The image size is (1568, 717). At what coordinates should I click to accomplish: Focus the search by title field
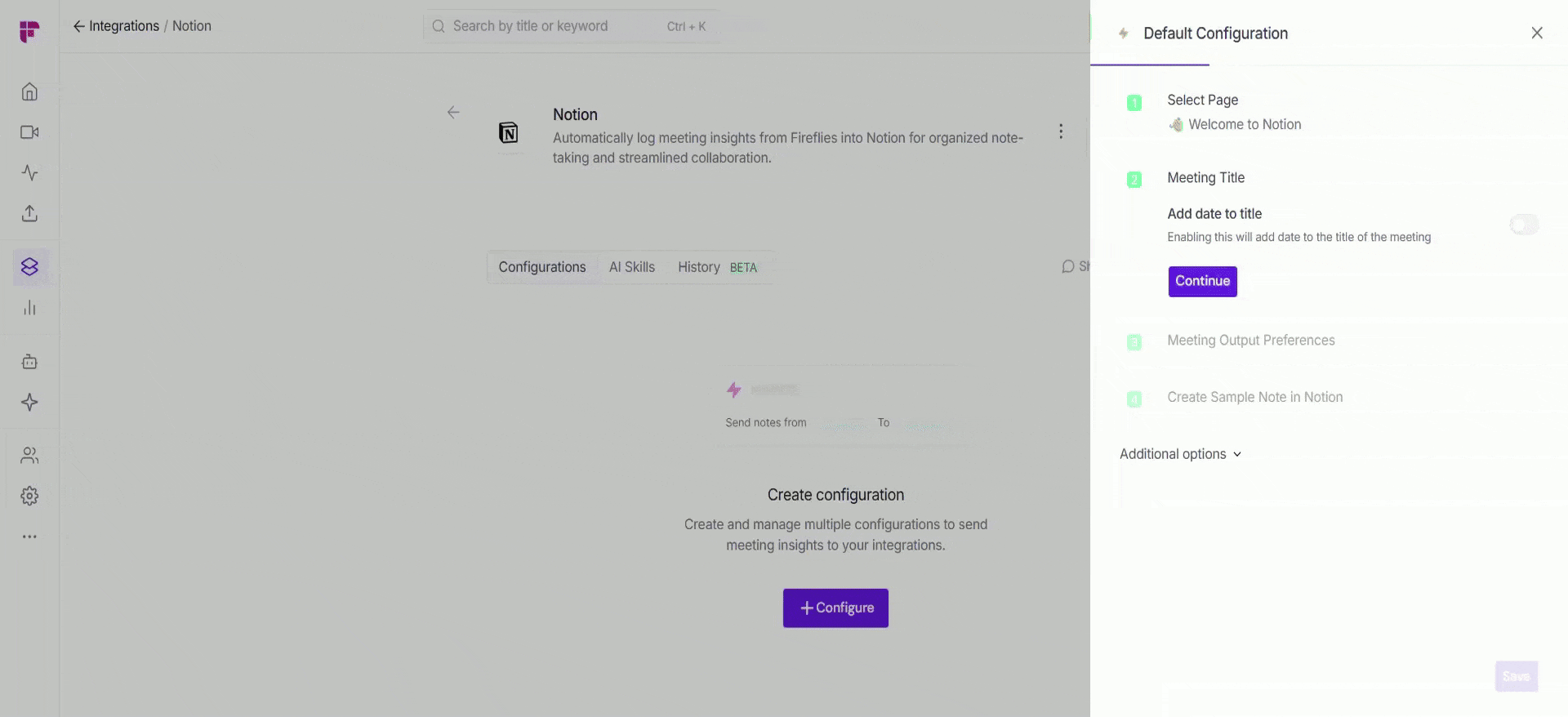[570, 26]
